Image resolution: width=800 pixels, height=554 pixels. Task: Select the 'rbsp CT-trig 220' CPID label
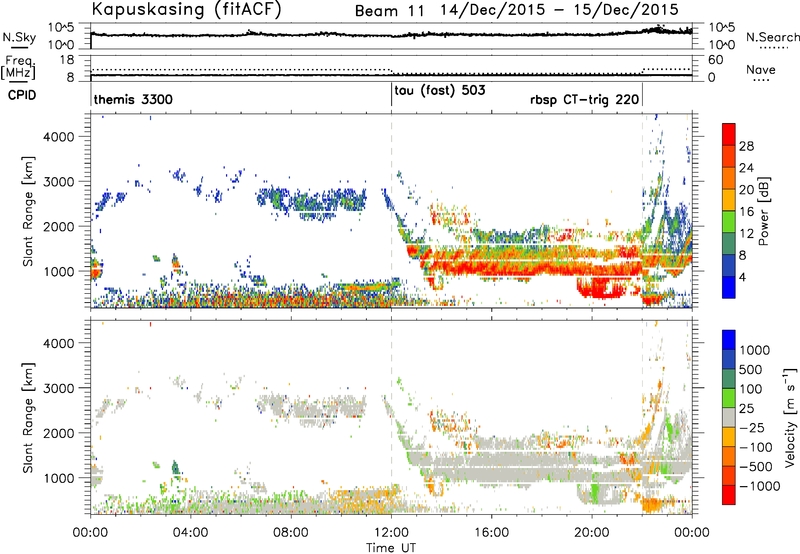point(585,99)
